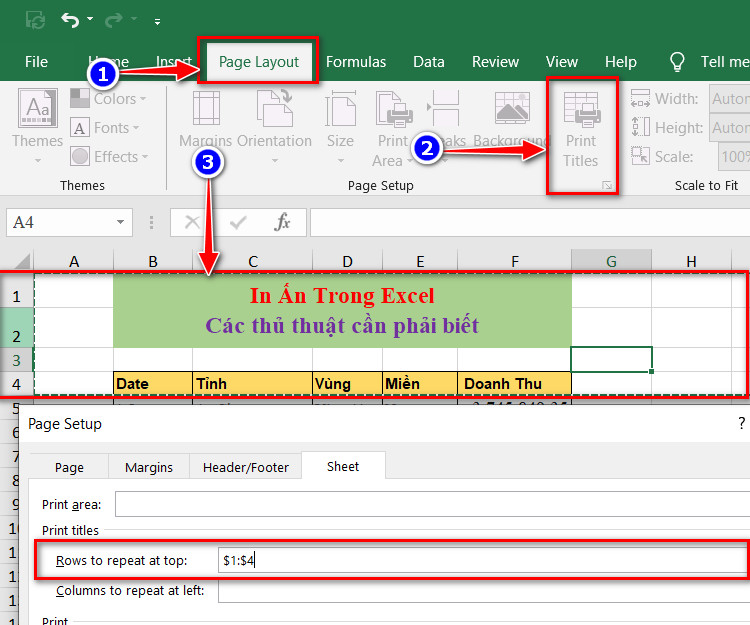Open the Page tab in Page Setup

click(69, 467)
